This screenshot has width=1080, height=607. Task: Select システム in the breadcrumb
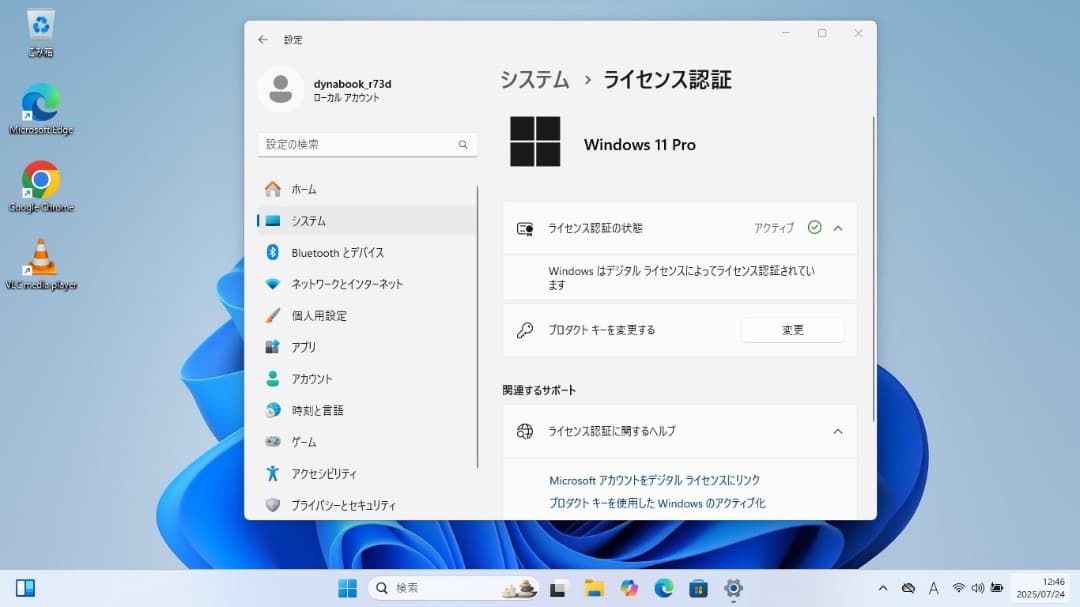click(x=534, y=79)
